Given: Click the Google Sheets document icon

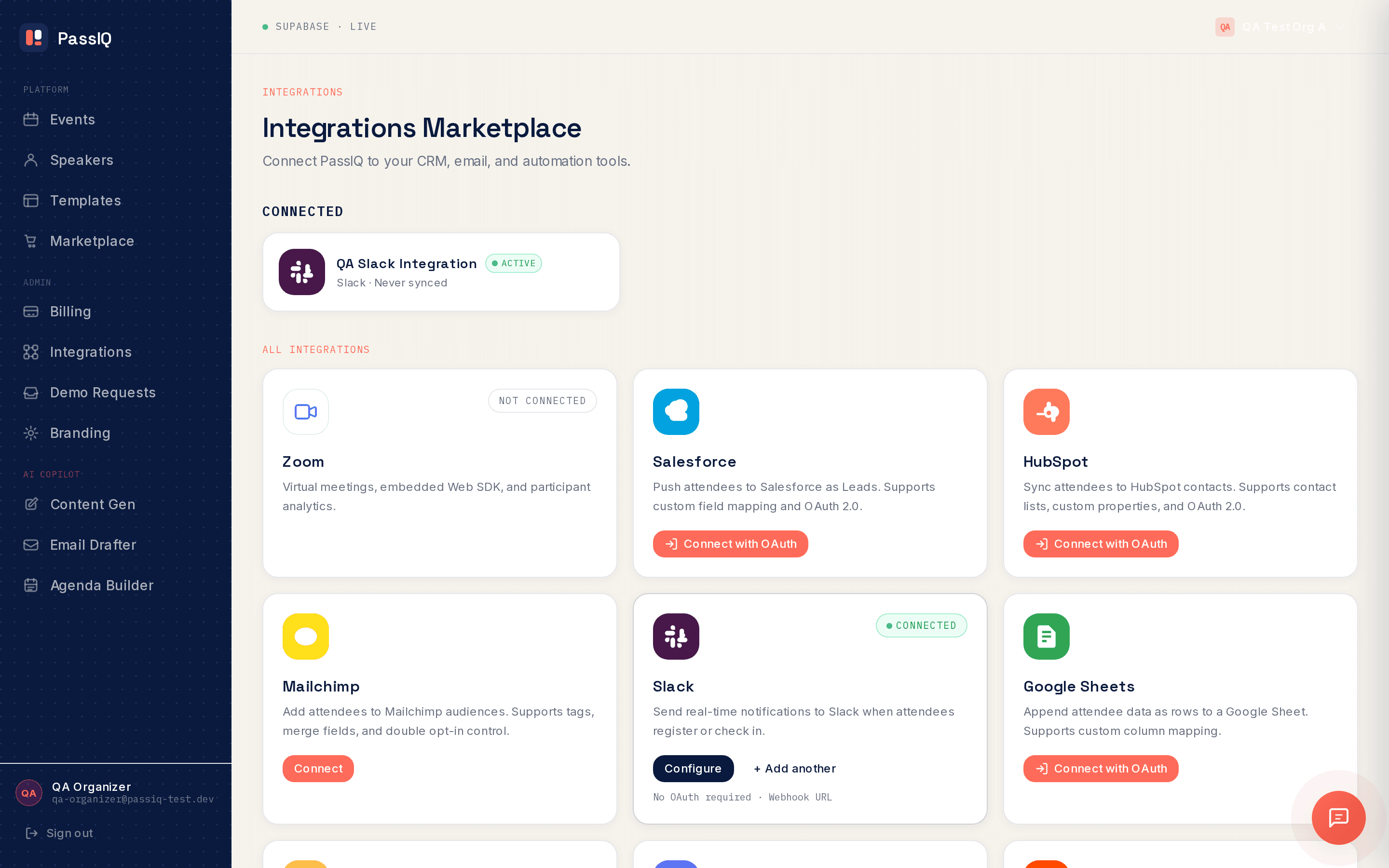Looking at the screenshot, I should [x=1046, y=637].
